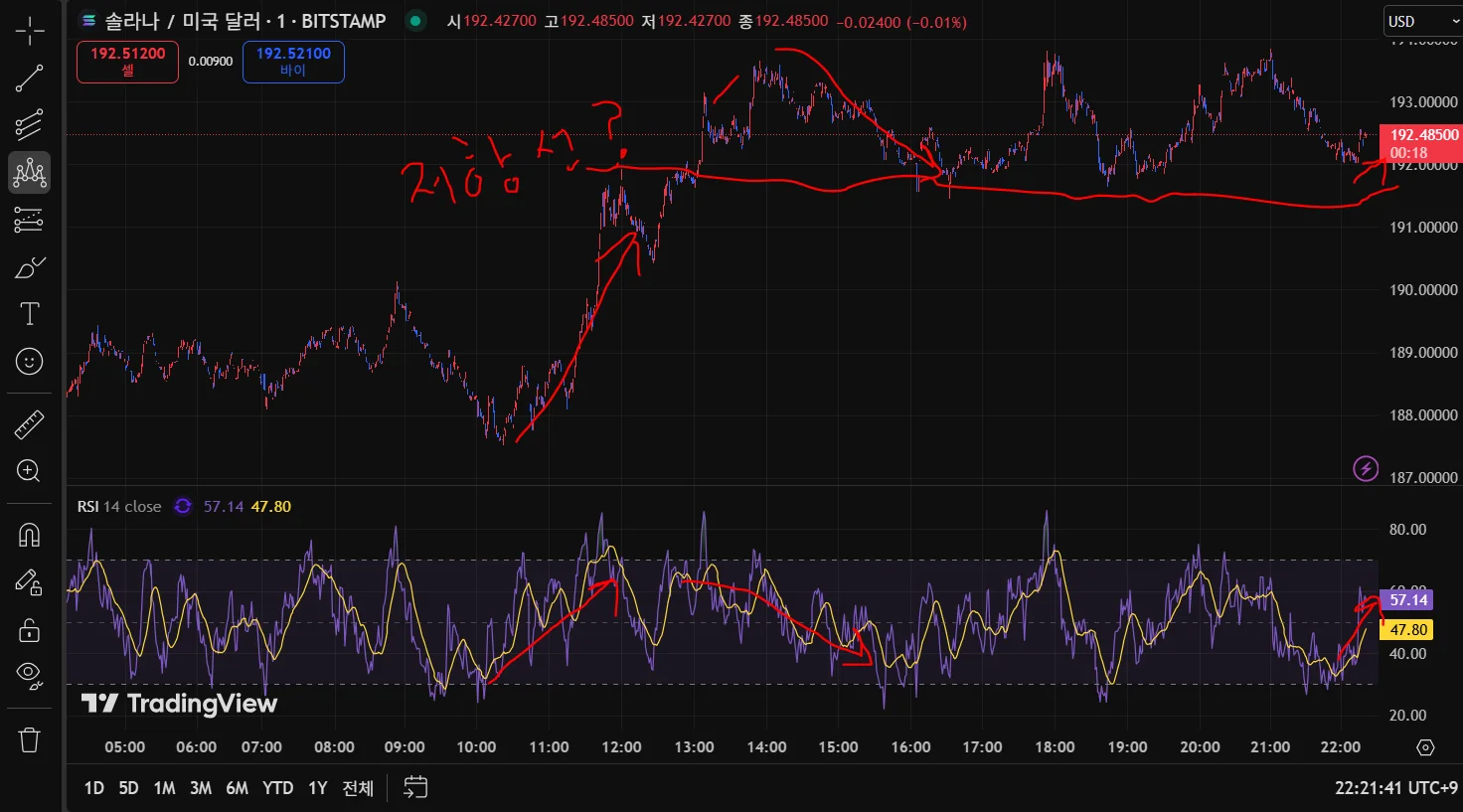Switch to the 5D time range
This screenshot has height=812, width=1463.
(x=128, y=788)
